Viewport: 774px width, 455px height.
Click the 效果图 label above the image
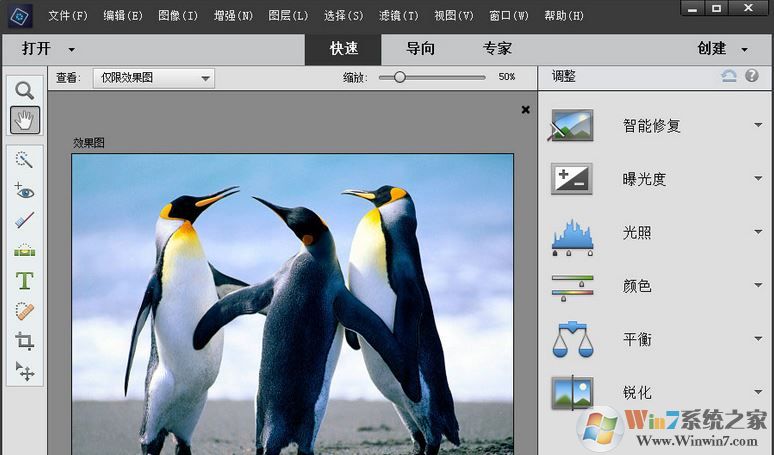coord(89,143)
